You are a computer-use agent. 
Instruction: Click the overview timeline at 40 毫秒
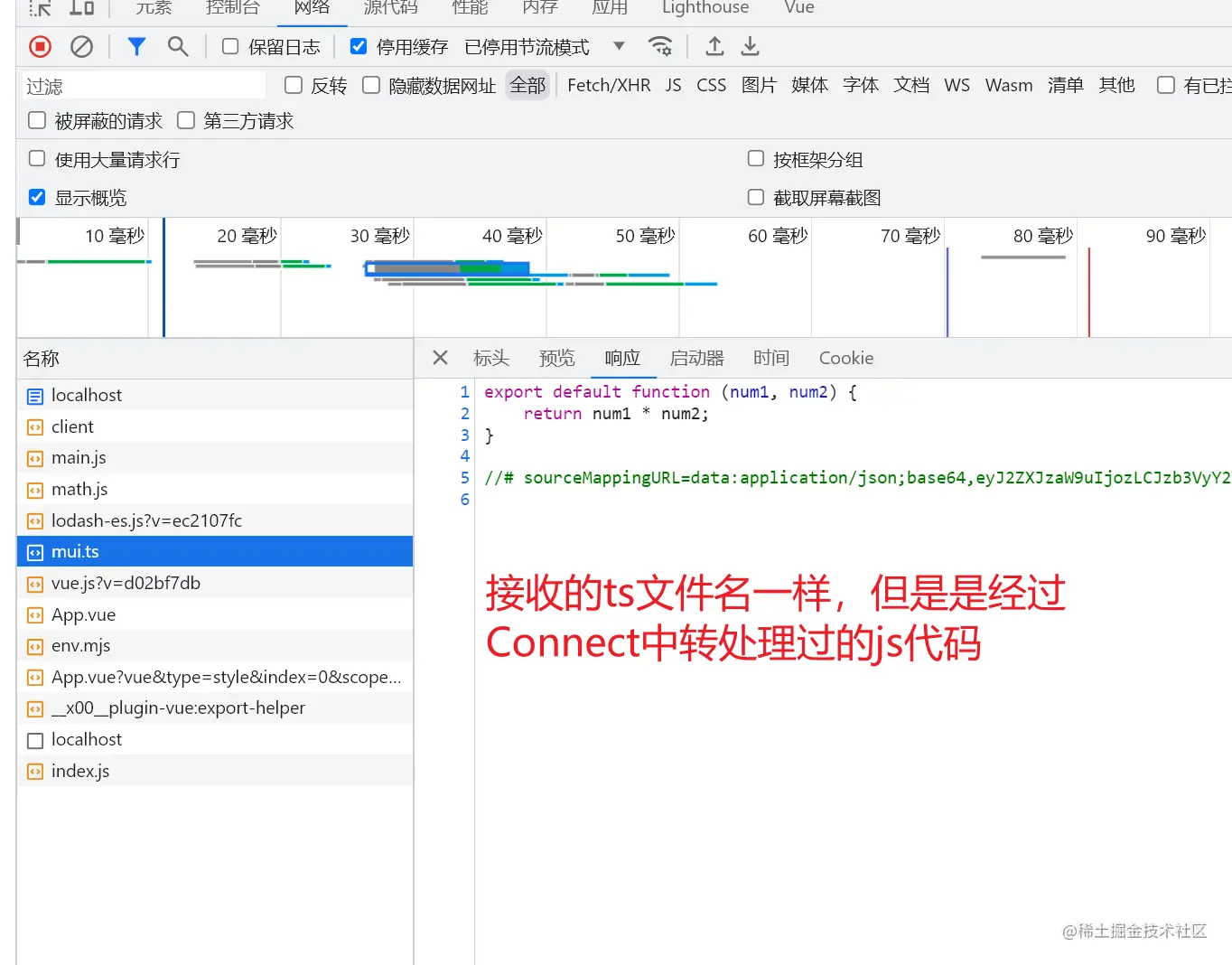point(512,236)
